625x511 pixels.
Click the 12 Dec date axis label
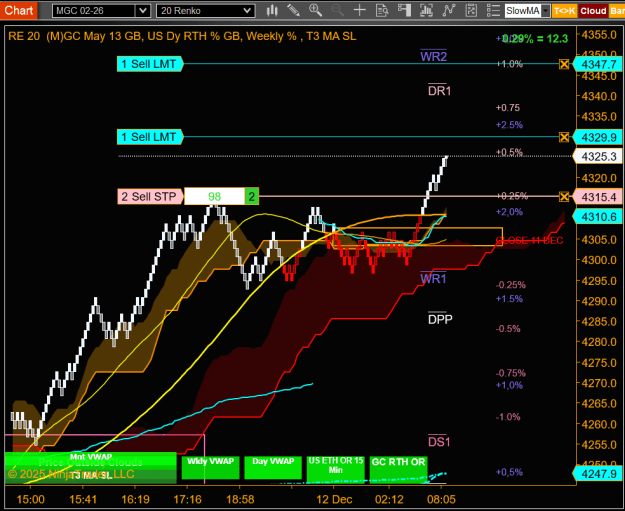[334, 499]
